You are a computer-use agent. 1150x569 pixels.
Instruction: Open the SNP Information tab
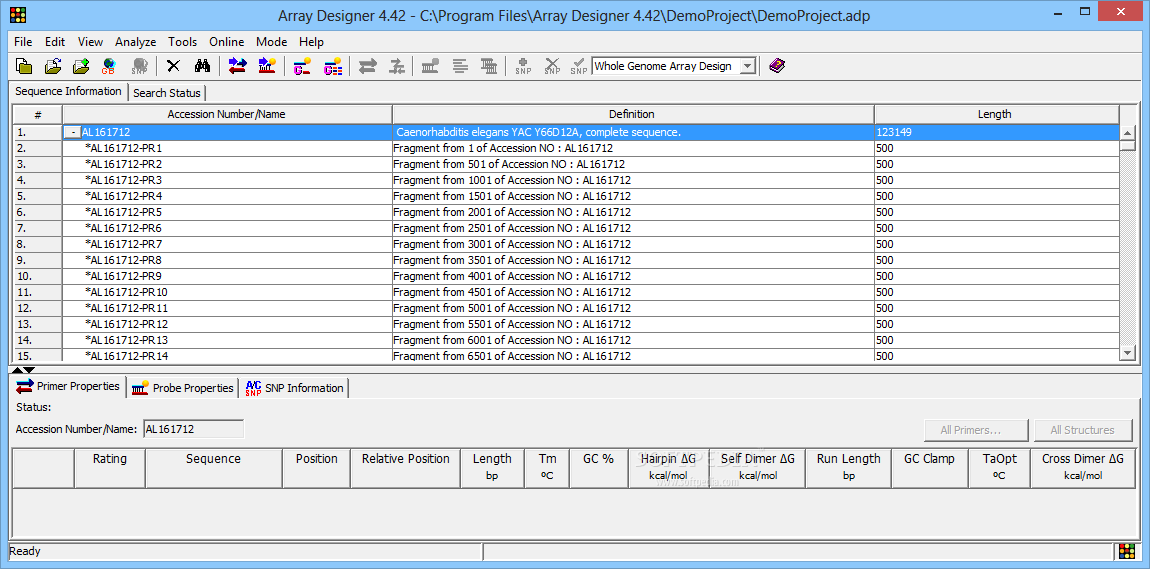point(295,388)
